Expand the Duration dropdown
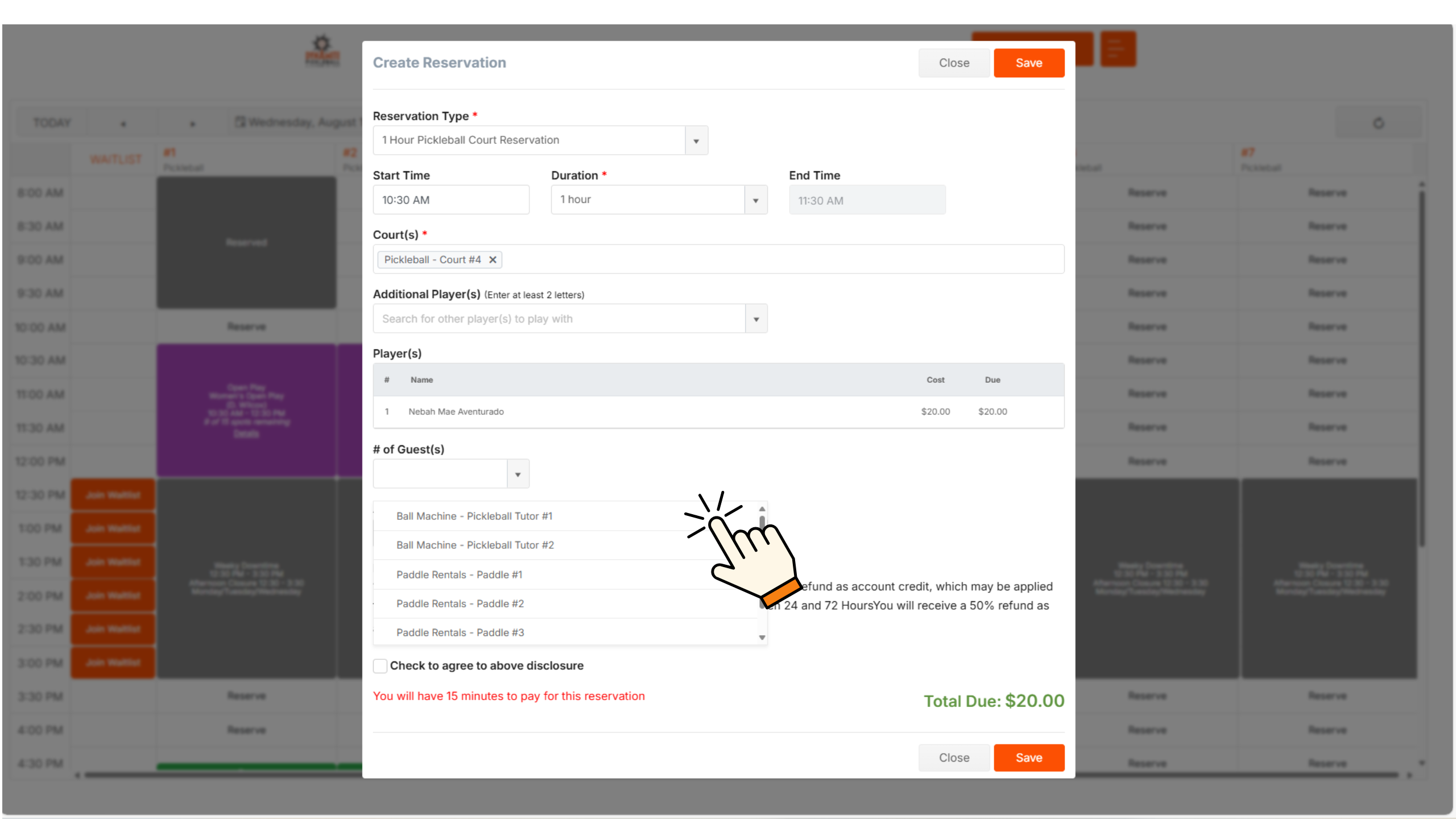The width and height of the screenshot is (1456, 819). click(x=755, y=200)
